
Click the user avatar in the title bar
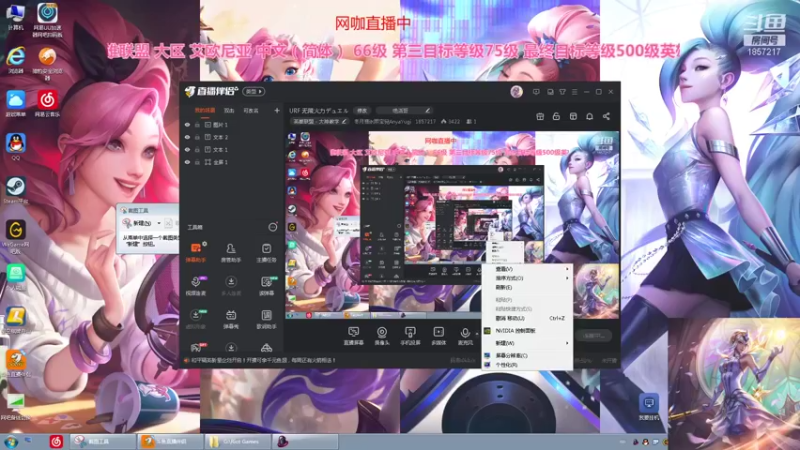pyautogui.click(x=516, y=92)
